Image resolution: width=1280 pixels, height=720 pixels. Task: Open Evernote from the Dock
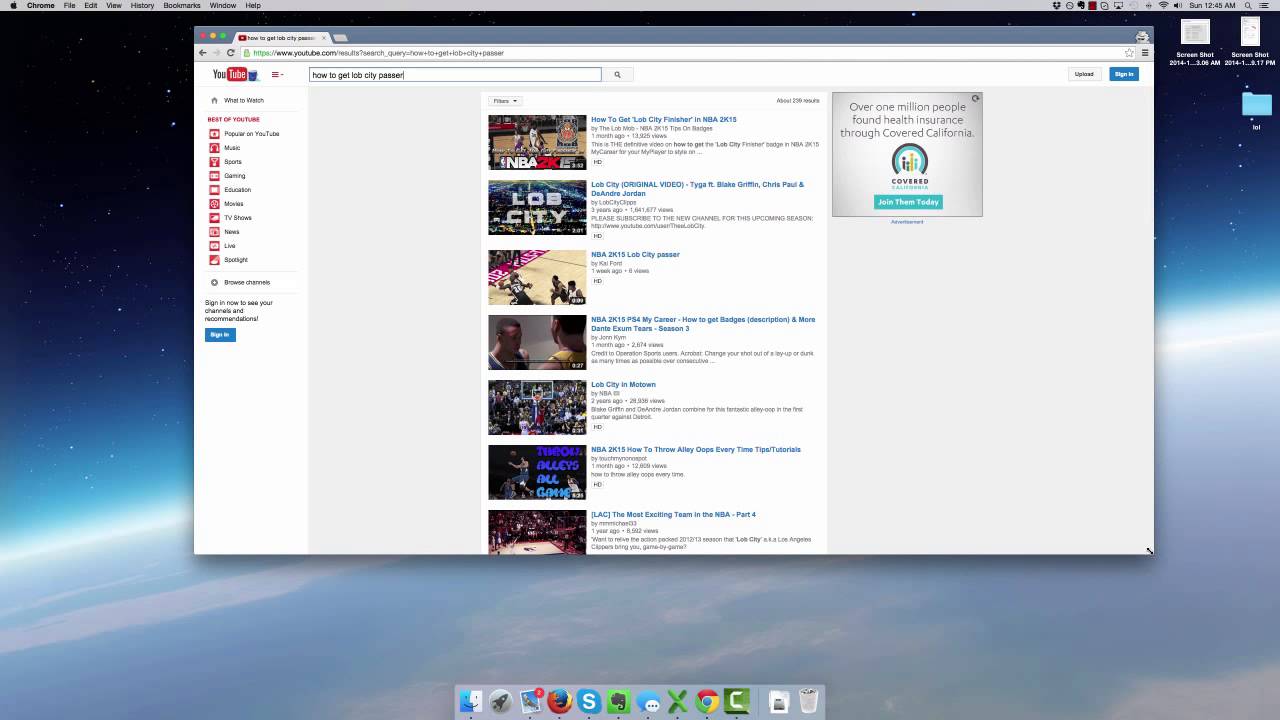(x=619, y=702)
